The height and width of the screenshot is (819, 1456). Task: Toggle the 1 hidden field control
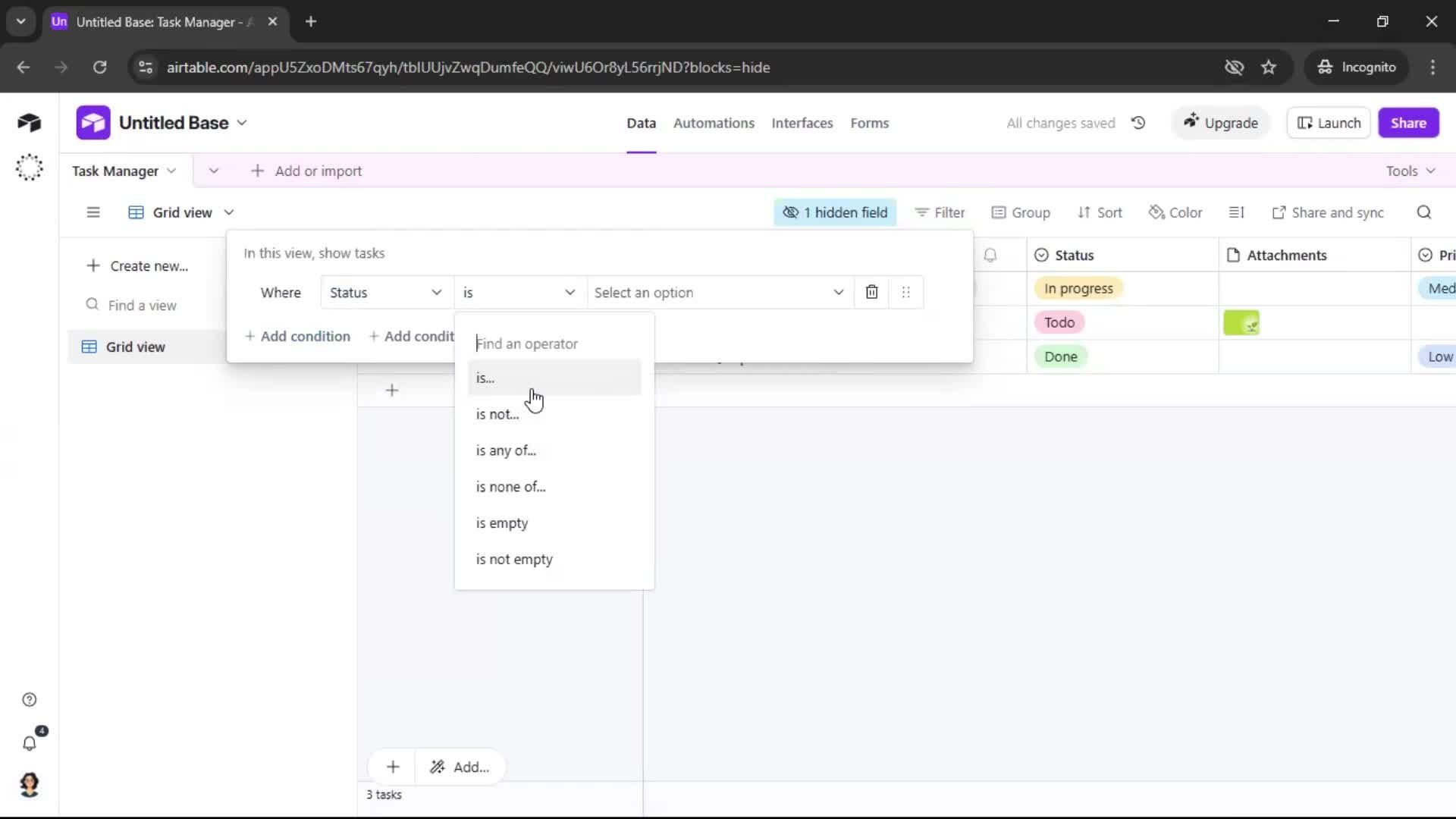[x=835, y=212]
